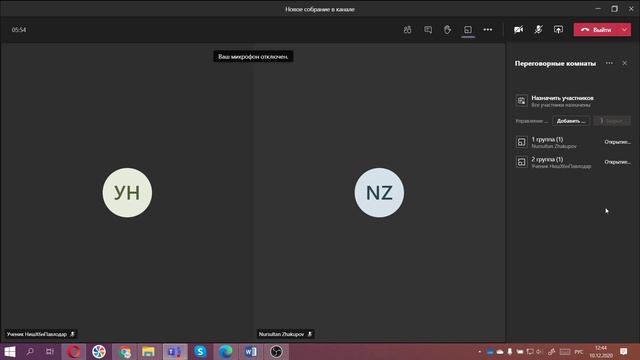Viewport: 640px width, 360px height.
Task: Raise your hand in the meeting
Action: [448, 30]
